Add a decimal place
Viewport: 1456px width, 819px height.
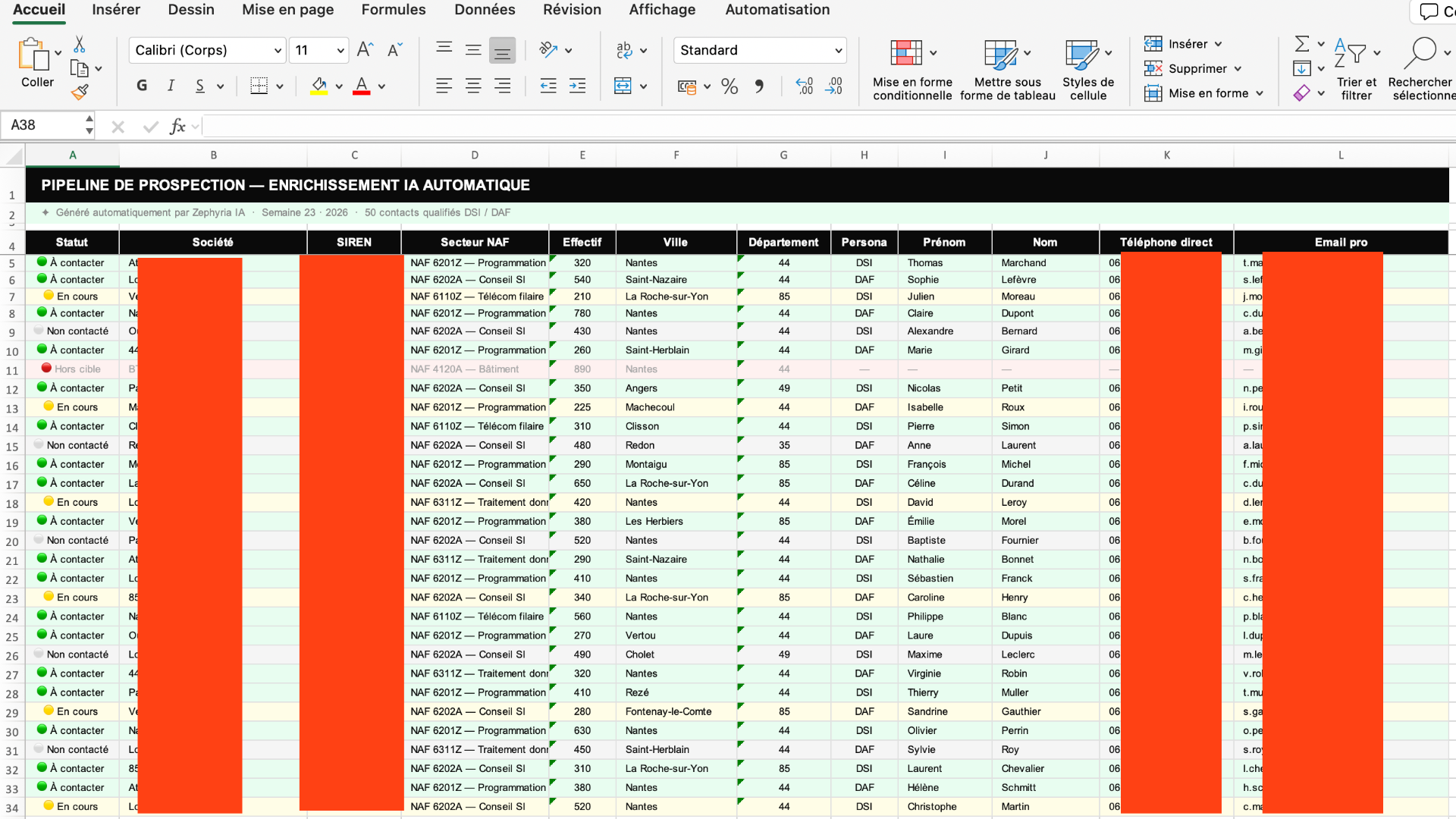coord(805,86)
